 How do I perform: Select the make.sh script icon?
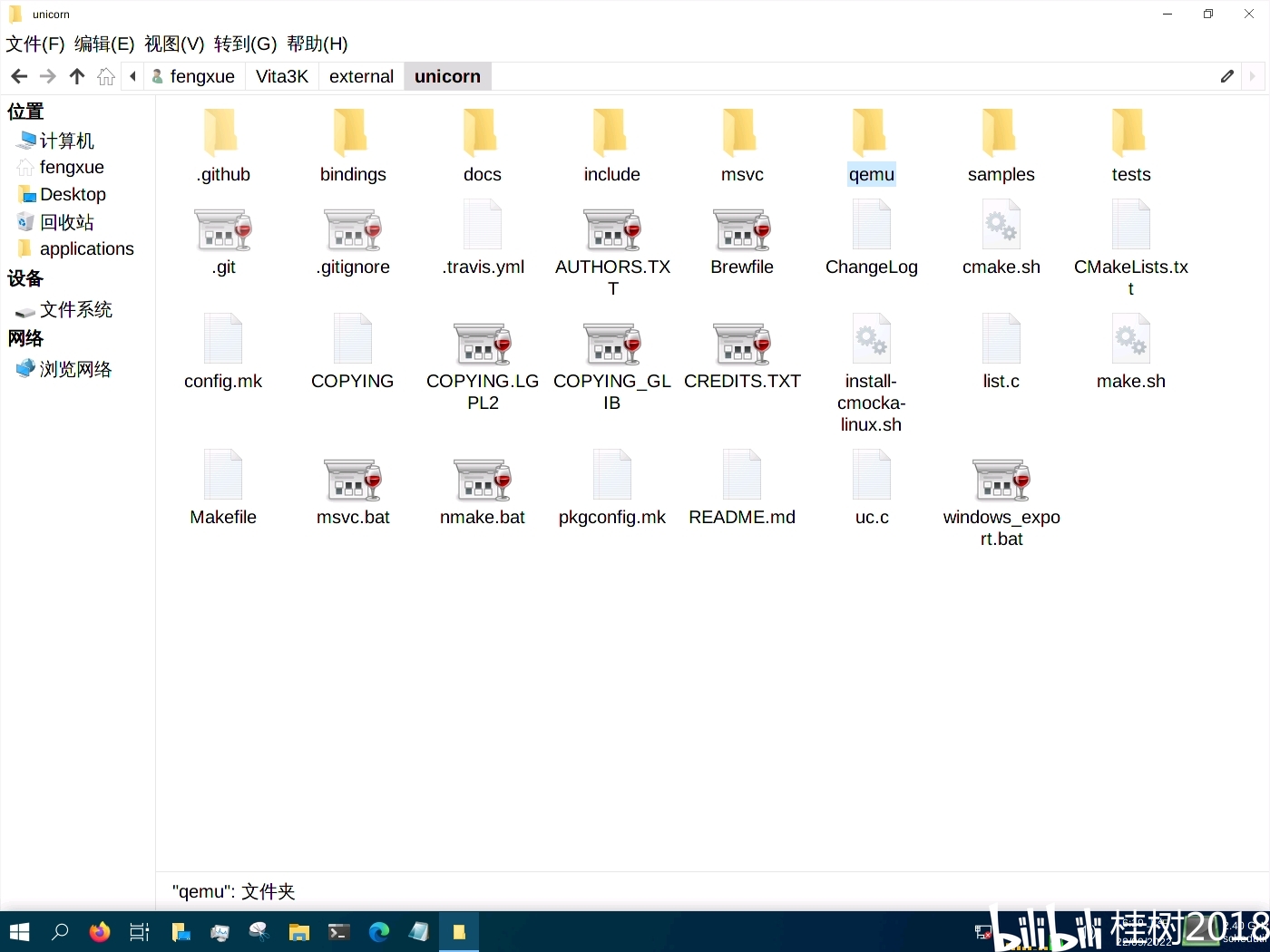point(1131,339)
